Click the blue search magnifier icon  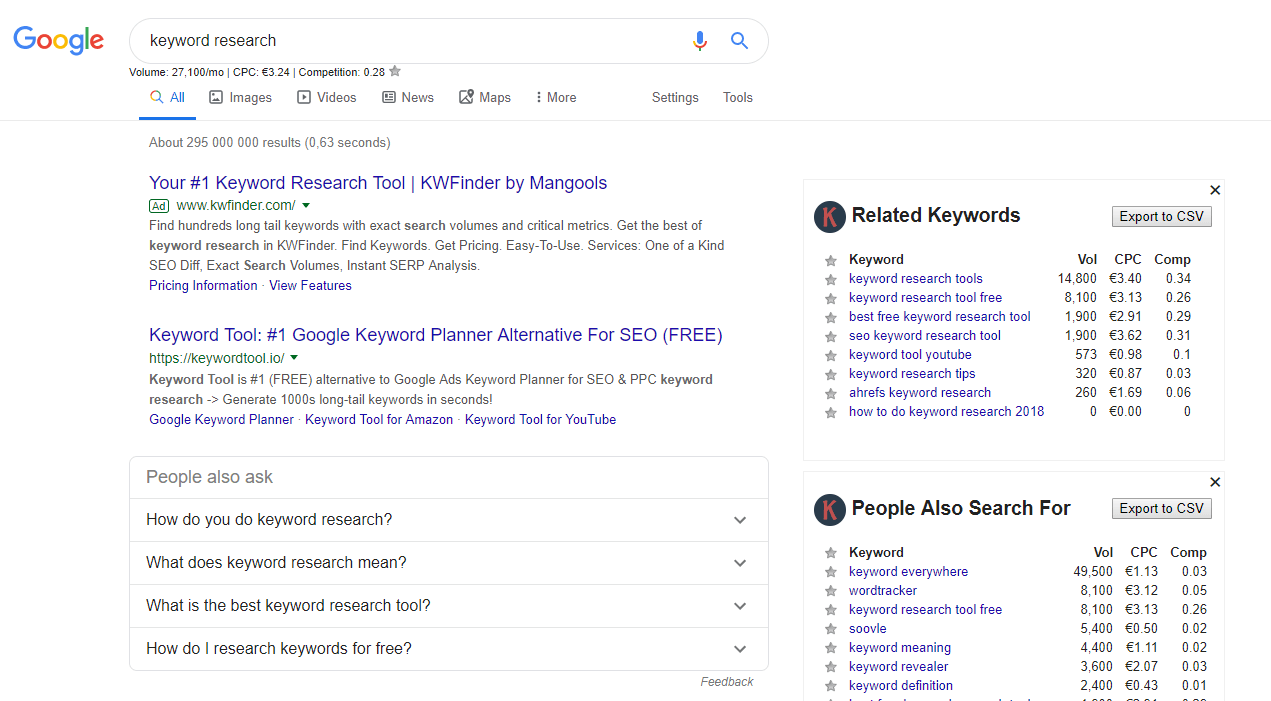(739, 41)
